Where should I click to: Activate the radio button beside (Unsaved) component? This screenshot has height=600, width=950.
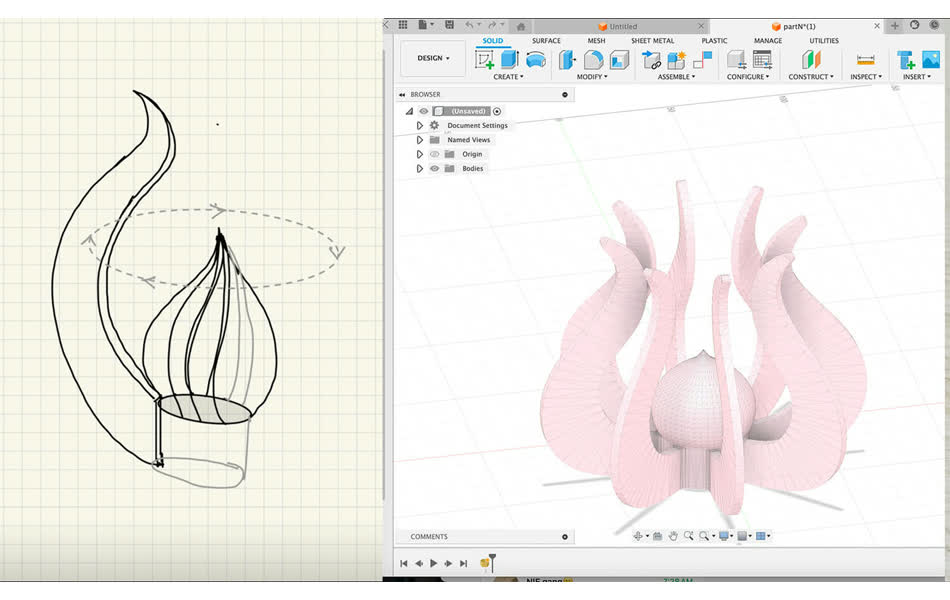(497, 111)
